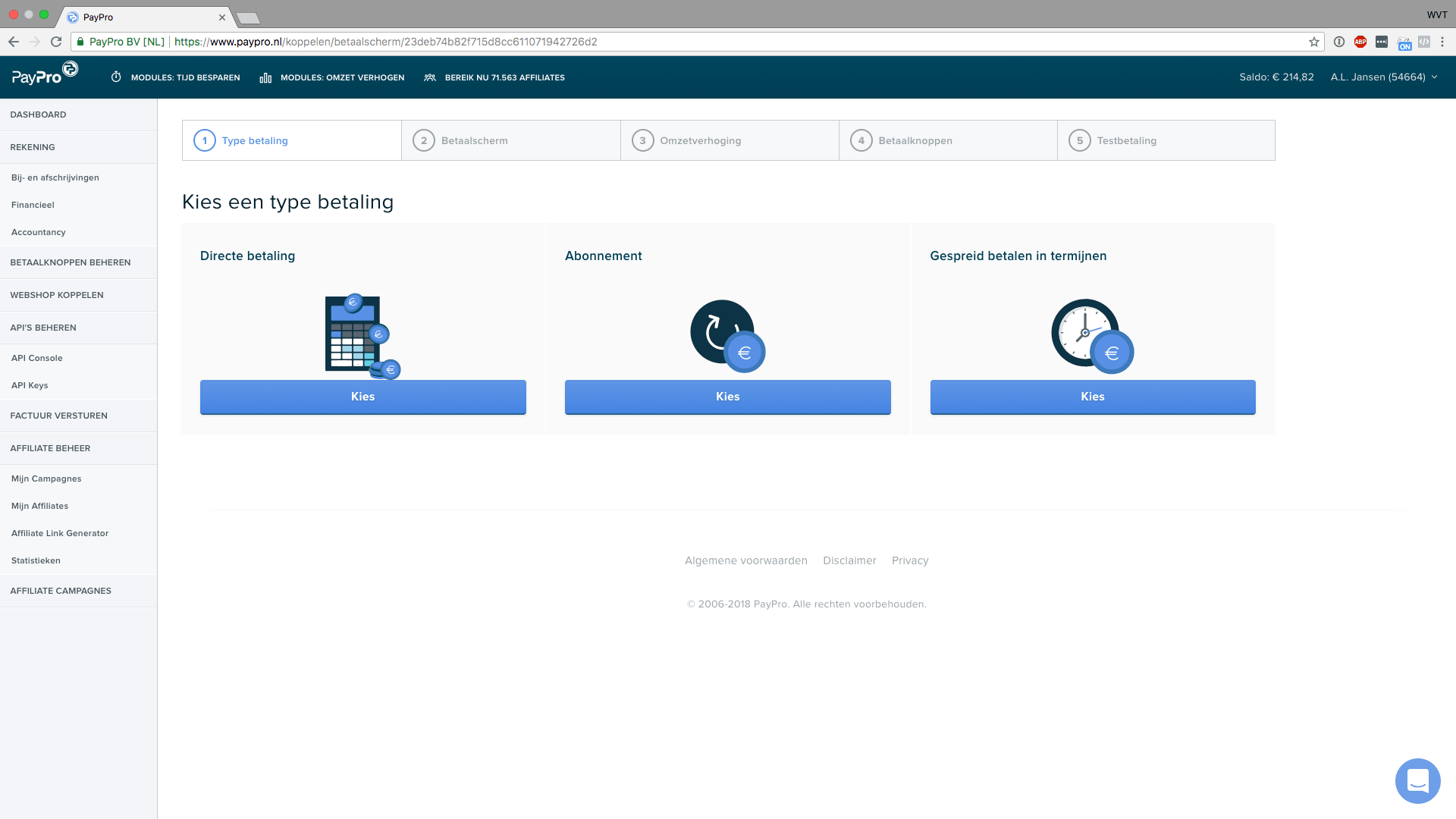This screenshot has height=819, width=1456.
Task: Select step 1 Type betaling
Action: (292, 140)
